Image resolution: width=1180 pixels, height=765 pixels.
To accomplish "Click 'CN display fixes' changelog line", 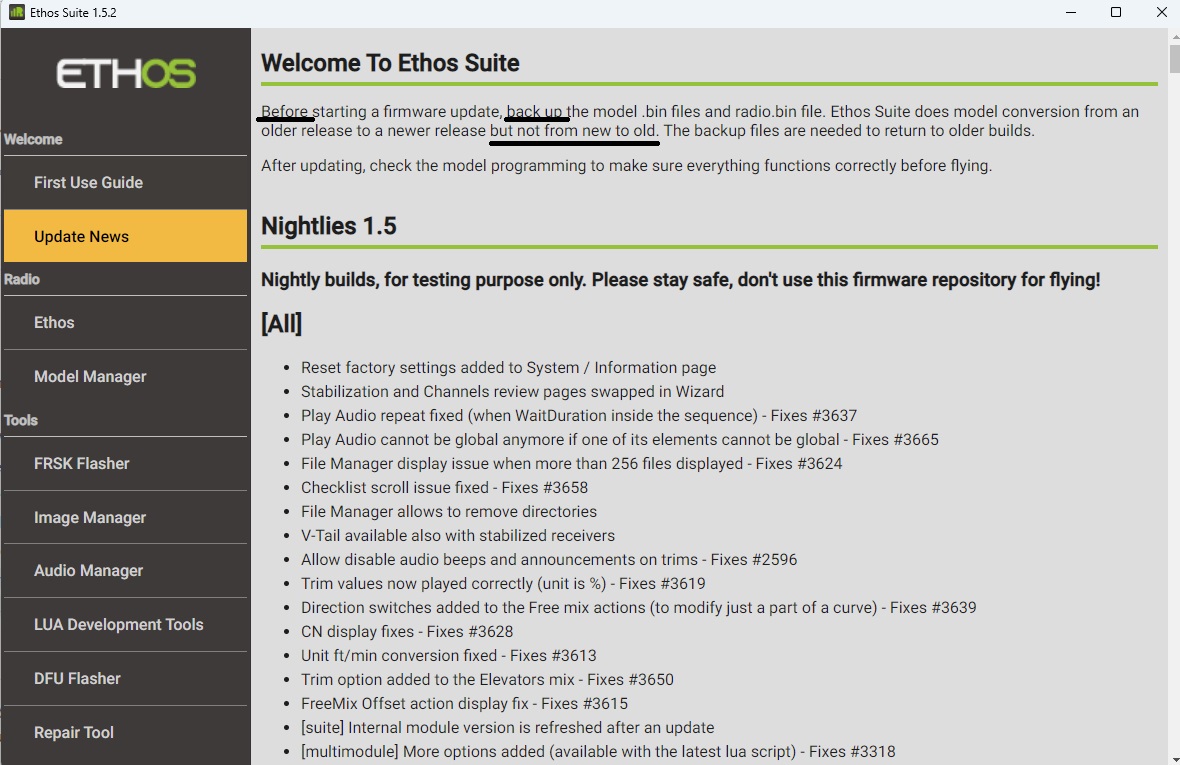I will (407, 632).
